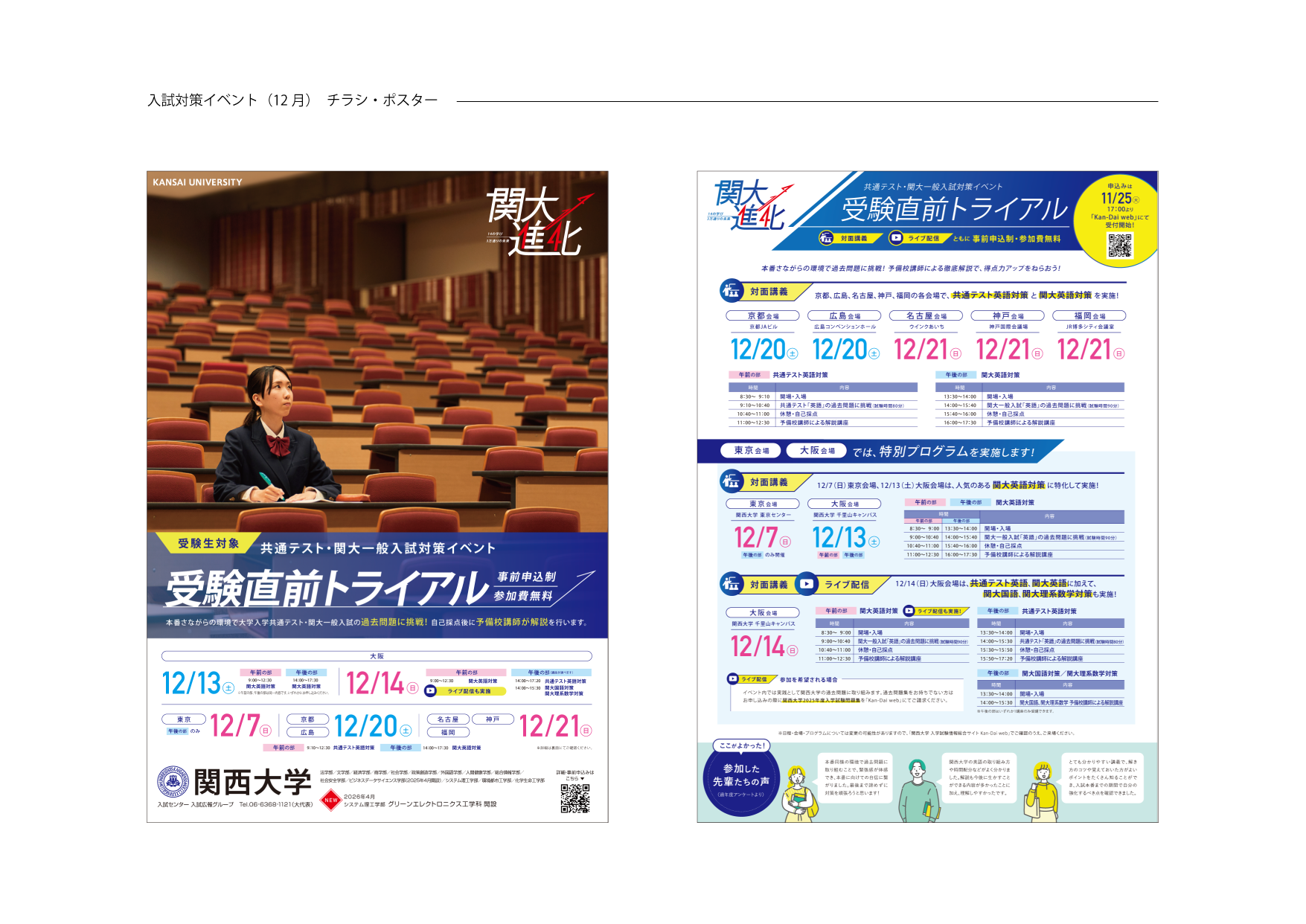Click the 大阪 header bar on left poster

pyautogui.click(x=377, y=656)
